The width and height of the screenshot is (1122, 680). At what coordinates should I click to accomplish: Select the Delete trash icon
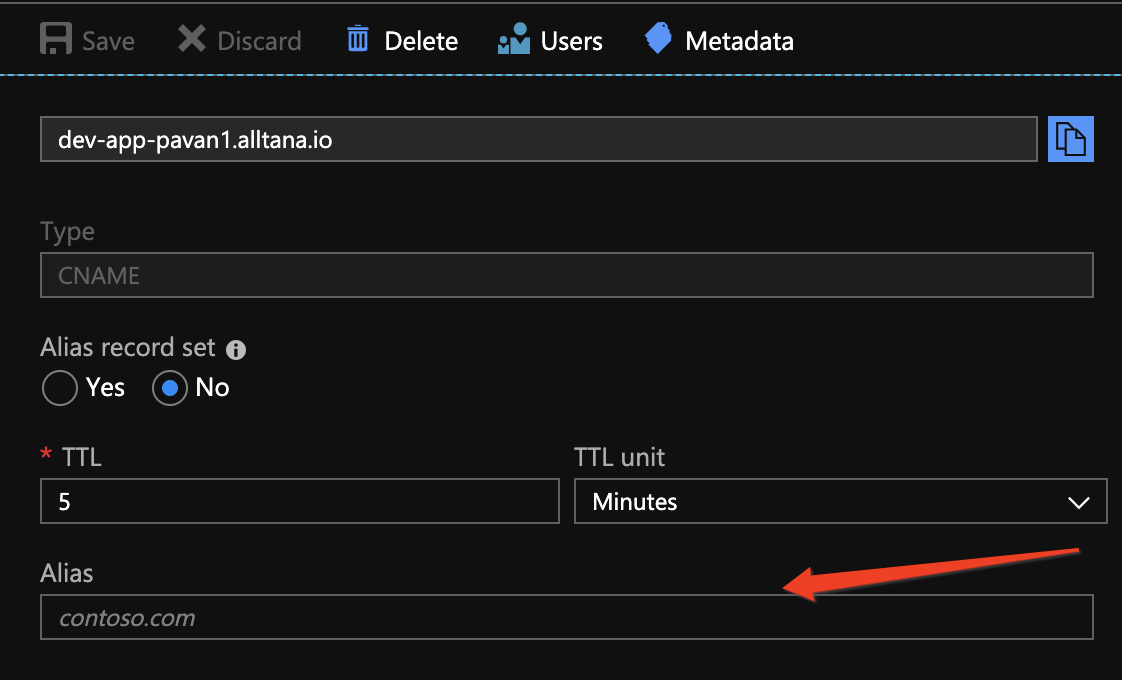(x=356, y=38)
